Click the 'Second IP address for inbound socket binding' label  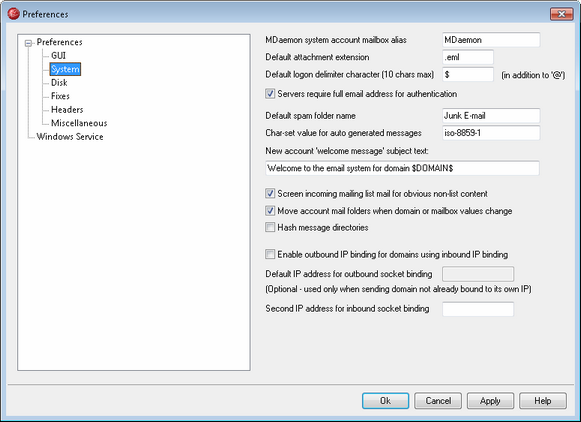[347, 309]
